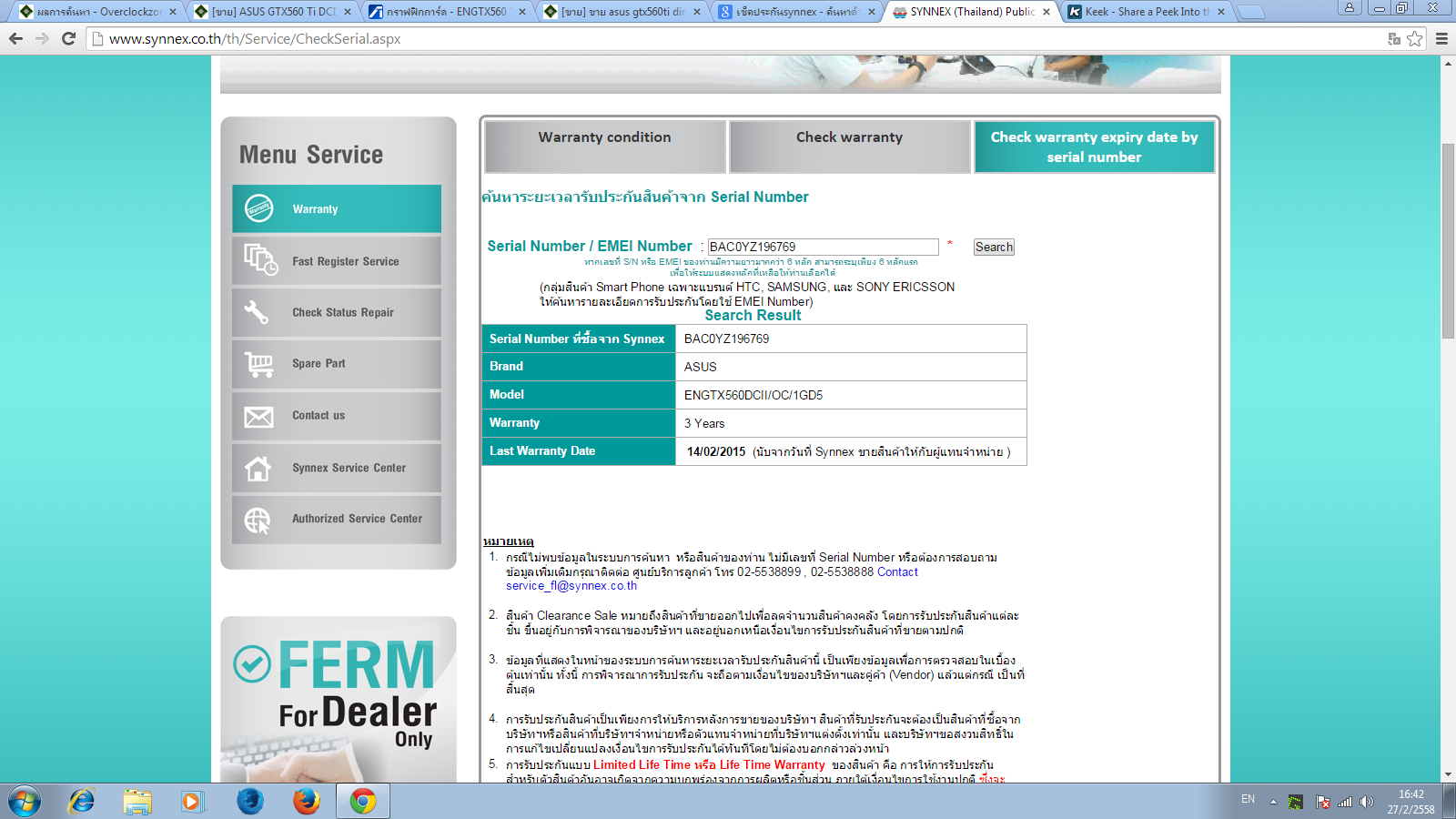1456x819 pixels.
Task: Click the Chrome icon in the taskbar
Action: (362, 802)
